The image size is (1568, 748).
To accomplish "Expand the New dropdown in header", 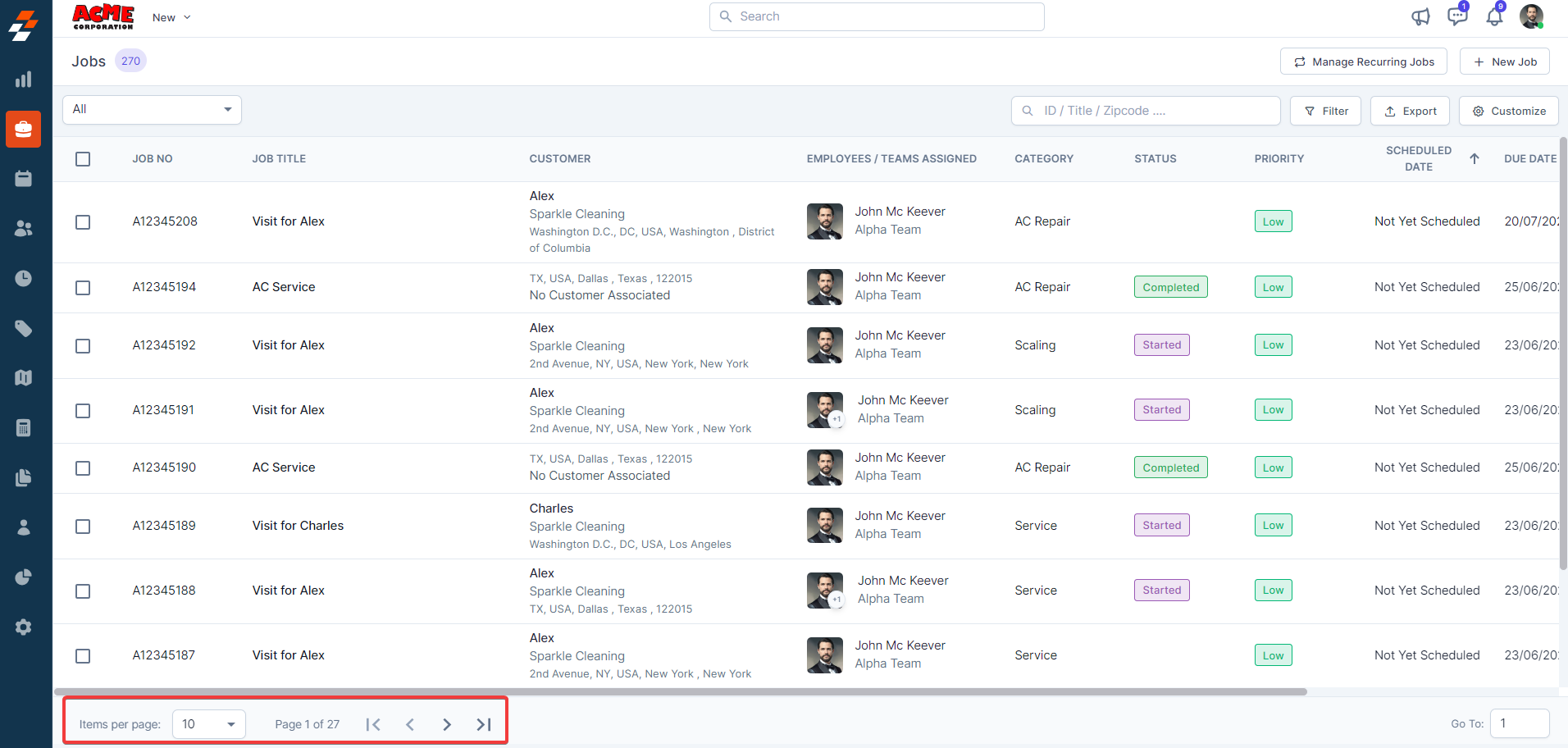I will coord(171,17).
